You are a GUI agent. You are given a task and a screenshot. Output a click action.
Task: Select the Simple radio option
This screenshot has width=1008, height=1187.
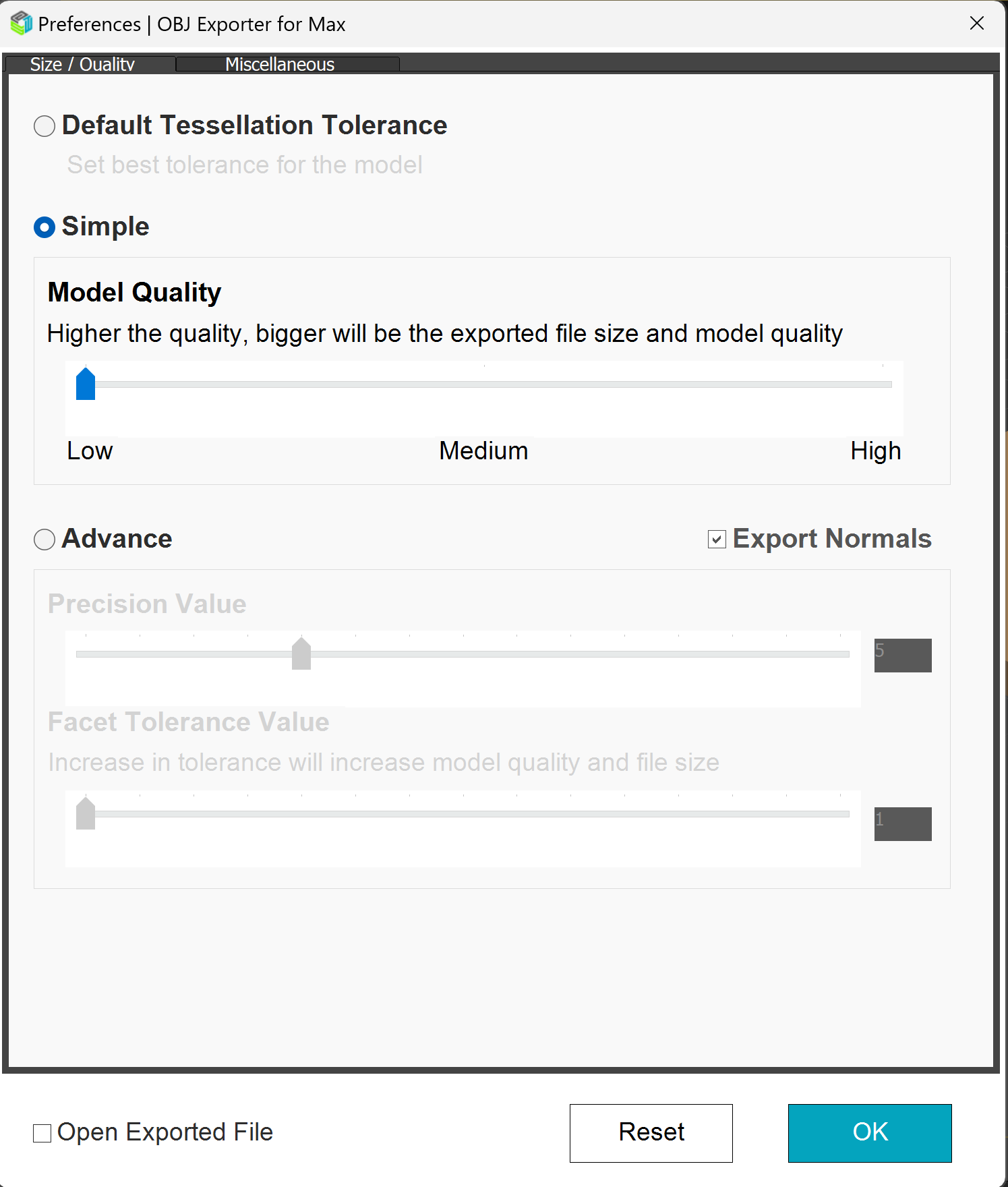coord(45,227)
